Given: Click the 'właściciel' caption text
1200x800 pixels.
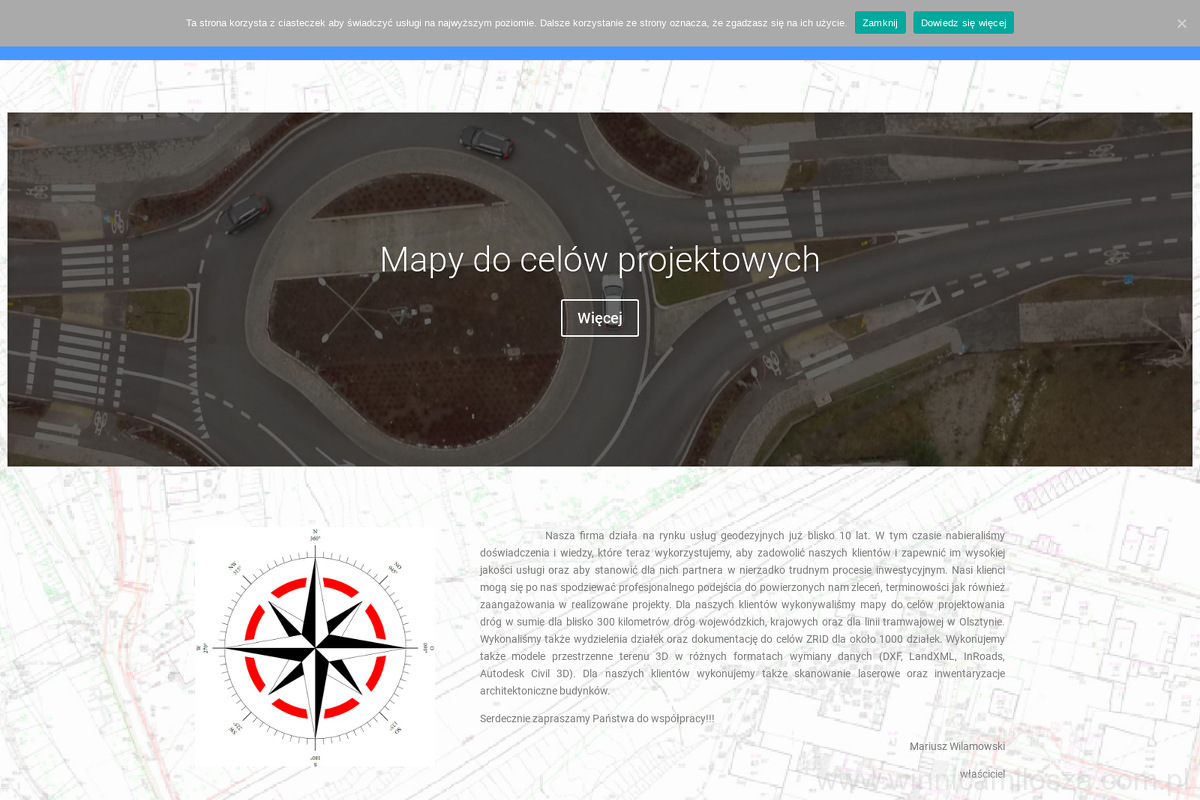Looking at the screenshot, I should click(x=981, y=774).
